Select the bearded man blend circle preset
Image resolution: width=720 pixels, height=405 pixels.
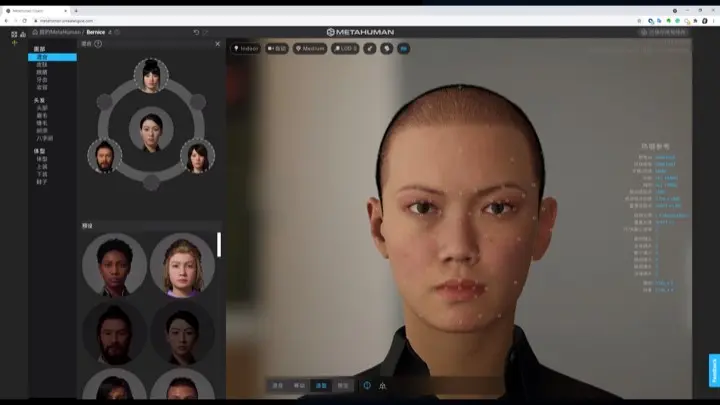pyautogui.click(x=105, y=155)
